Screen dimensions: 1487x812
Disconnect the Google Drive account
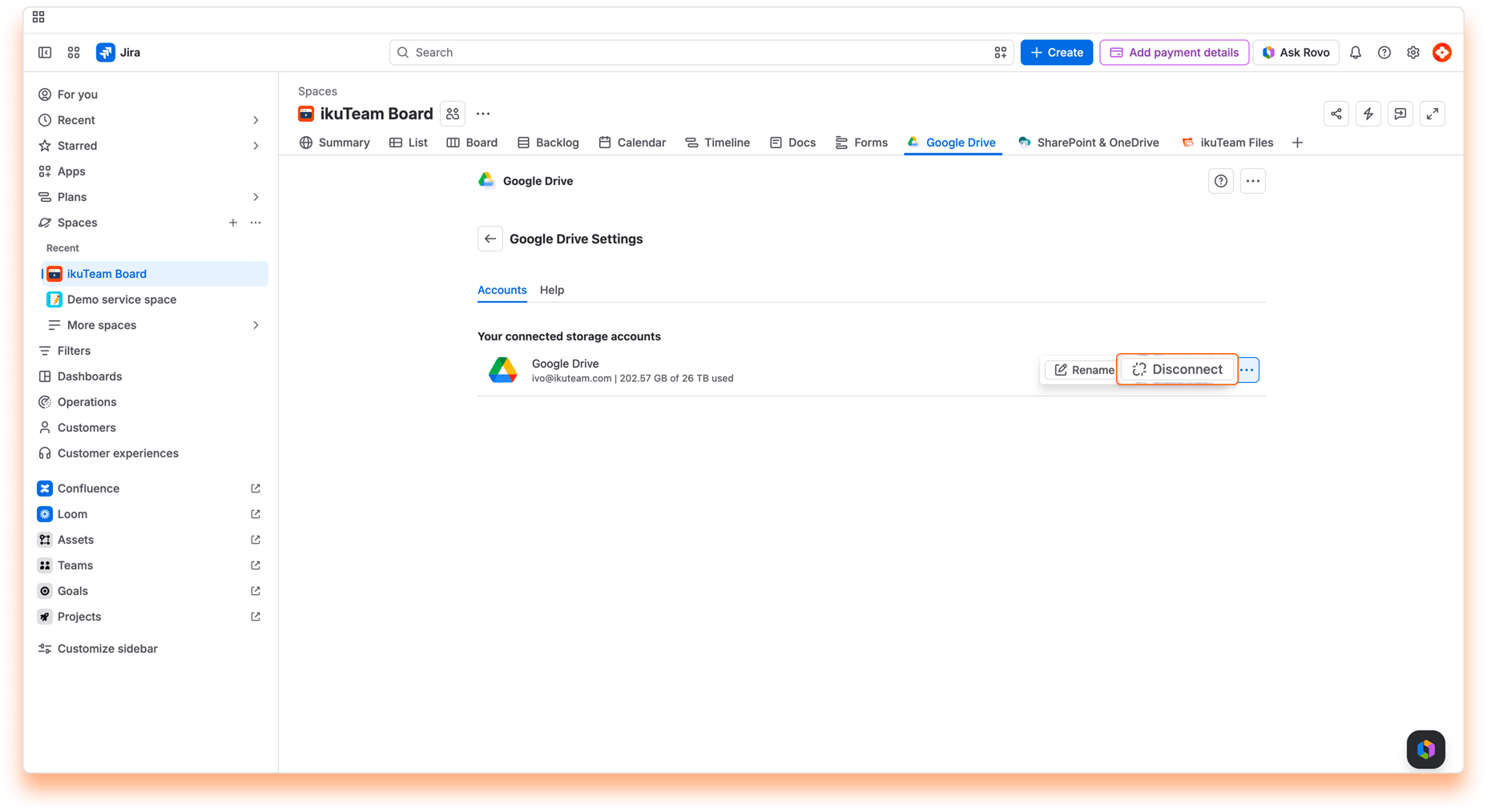(1177, 369)
